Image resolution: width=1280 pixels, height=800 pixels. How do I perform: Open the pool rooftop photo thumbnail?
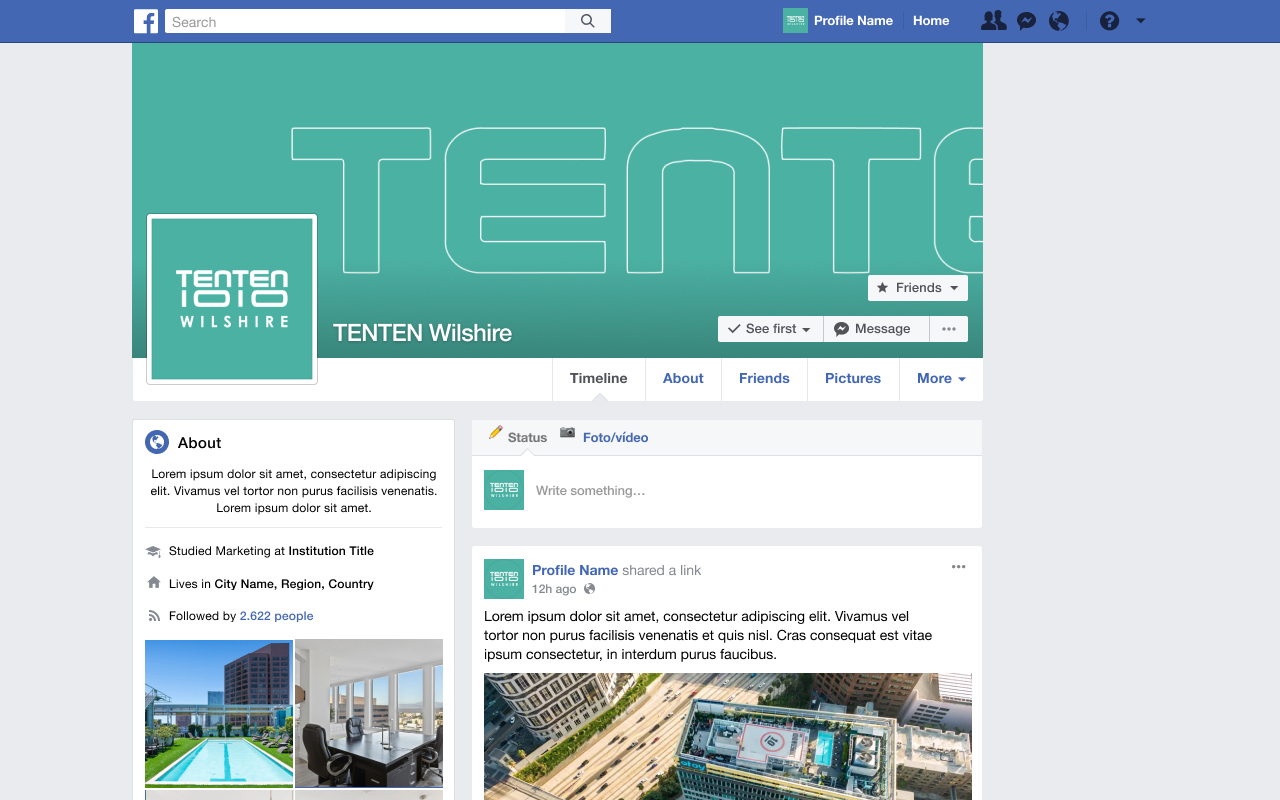[x=219, y=713]
